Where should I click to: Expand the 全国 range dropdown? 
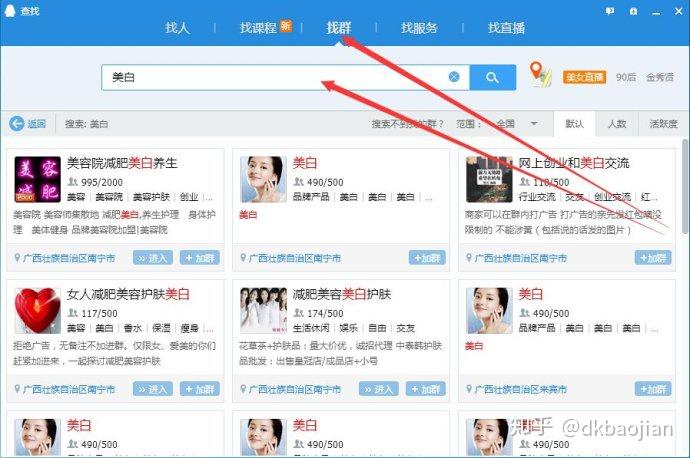point(534,124)
